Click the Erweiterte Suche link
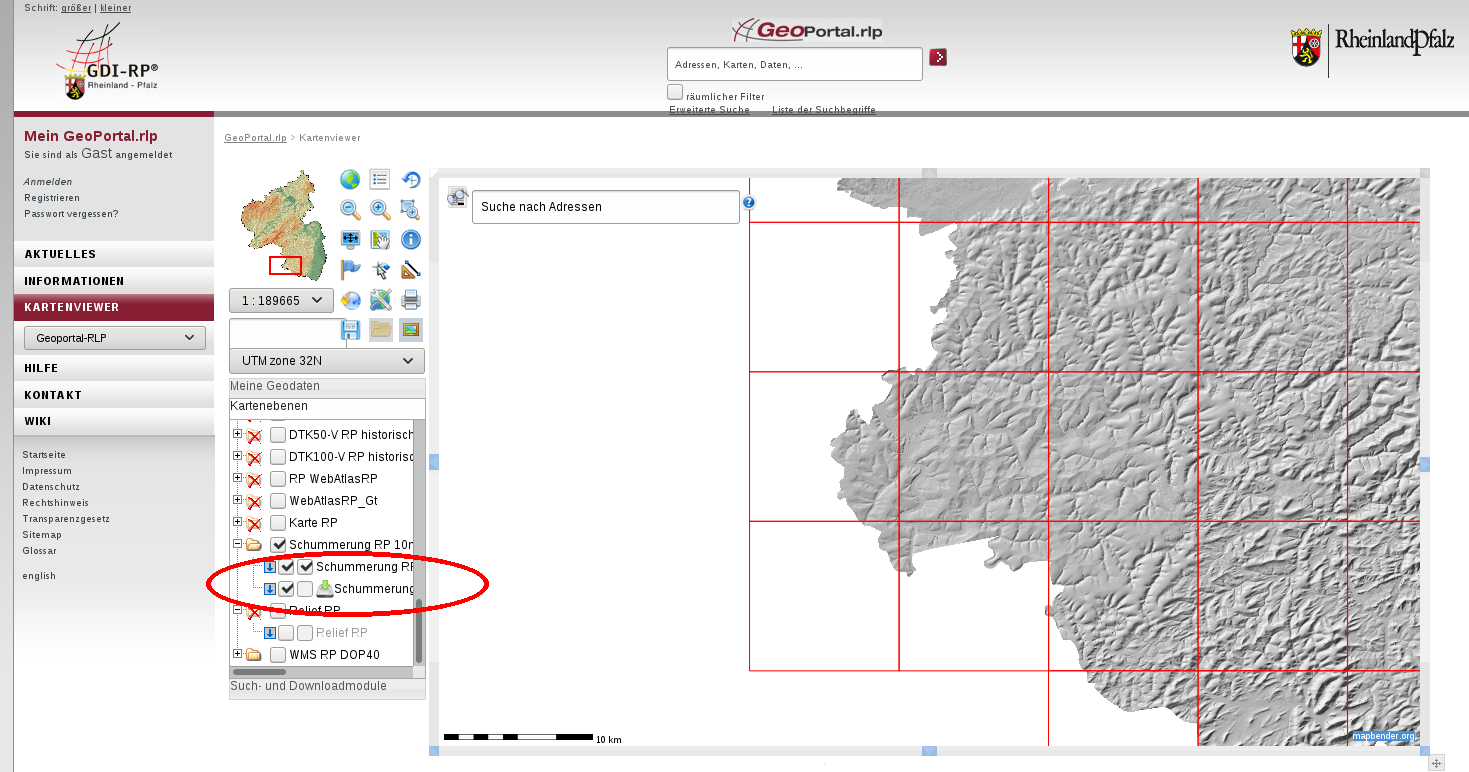 pos(709,110)
